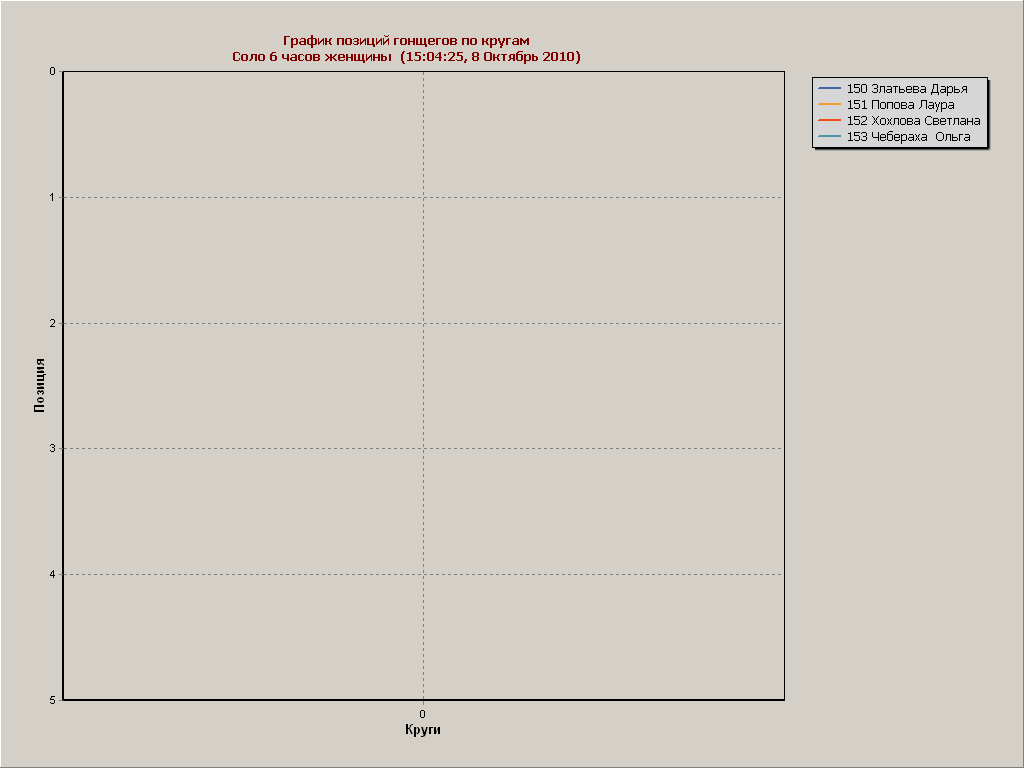Click the chart title "График позиций гонщиков по кругам"
The image size is (1024, 768).
pos(406,40)
